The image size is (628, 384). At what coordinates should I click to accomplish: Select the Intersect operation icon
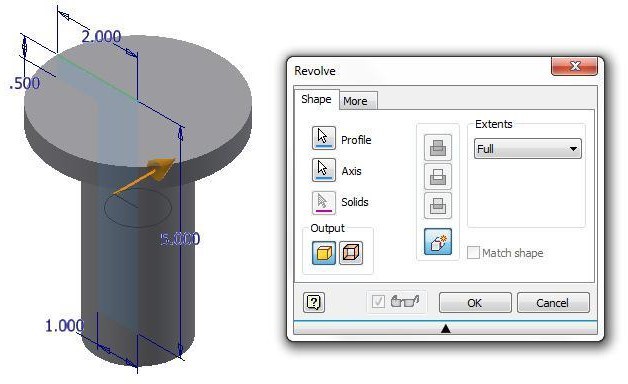438,206
